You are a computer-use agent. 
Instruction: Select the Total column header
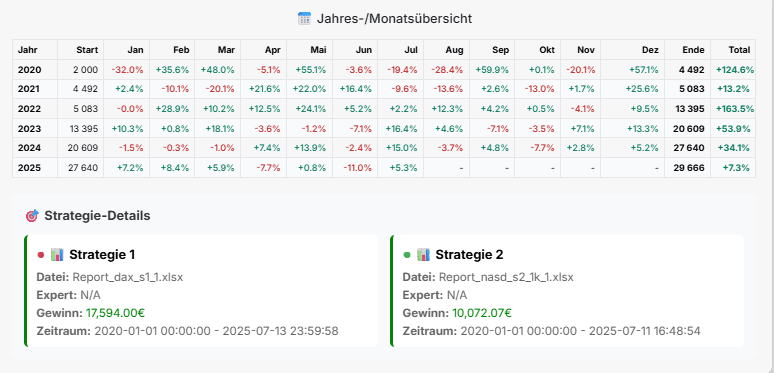pyautogui.click(x=739, y=50)
